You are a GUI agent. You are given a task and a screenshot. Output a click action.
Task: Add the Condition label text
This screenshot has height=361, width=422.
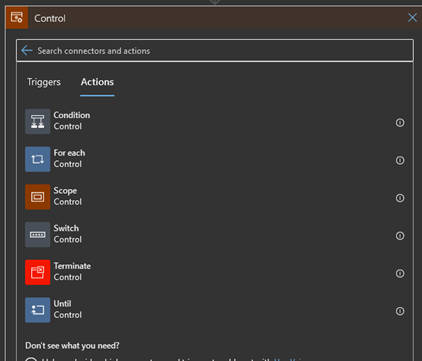pyautogui.click(x=72, y=115)
